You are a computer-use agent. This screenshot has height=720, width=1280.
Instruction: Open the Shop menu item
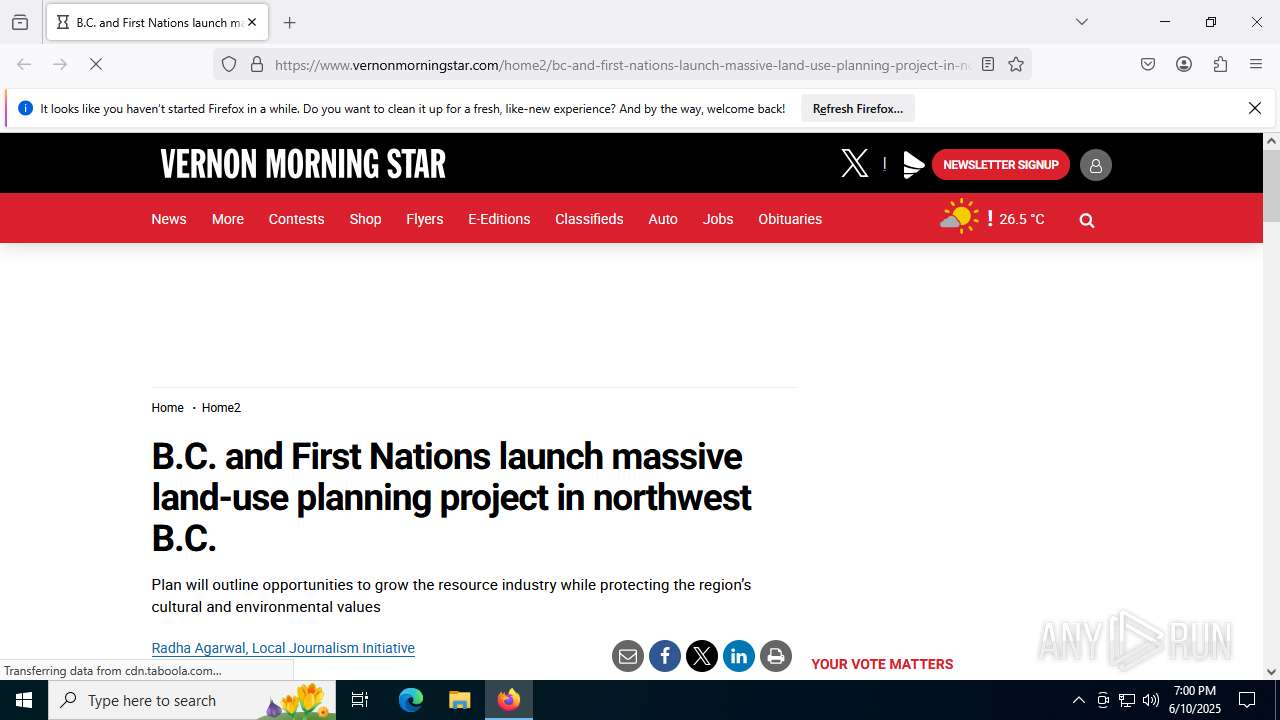pyautogui.click(x=365, y=219)
